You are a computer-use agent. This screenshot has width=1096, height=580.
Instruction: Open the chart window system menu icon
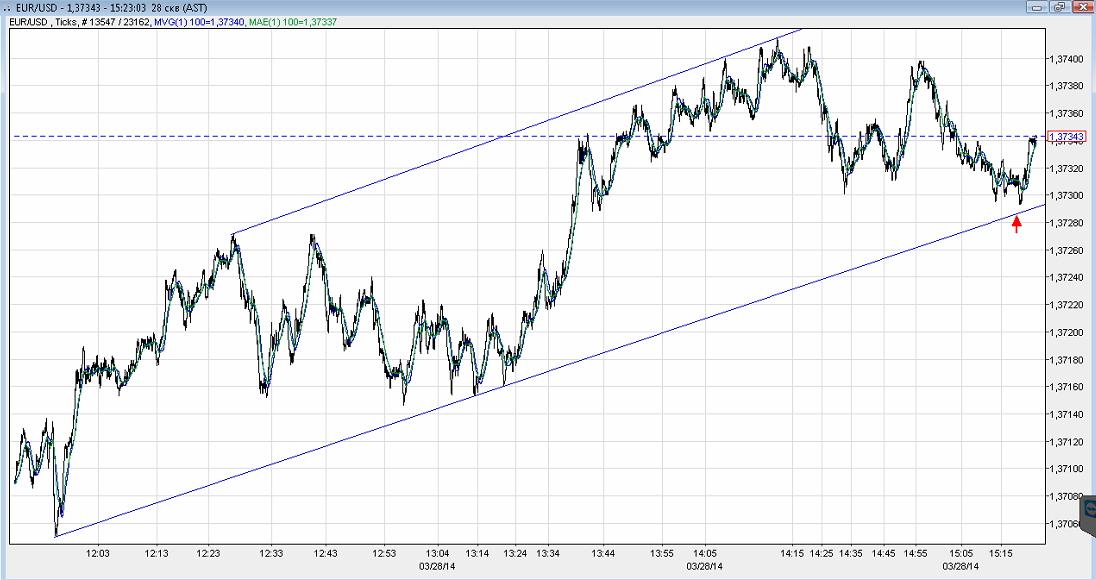pyautogui.click(x=6, y=8)
